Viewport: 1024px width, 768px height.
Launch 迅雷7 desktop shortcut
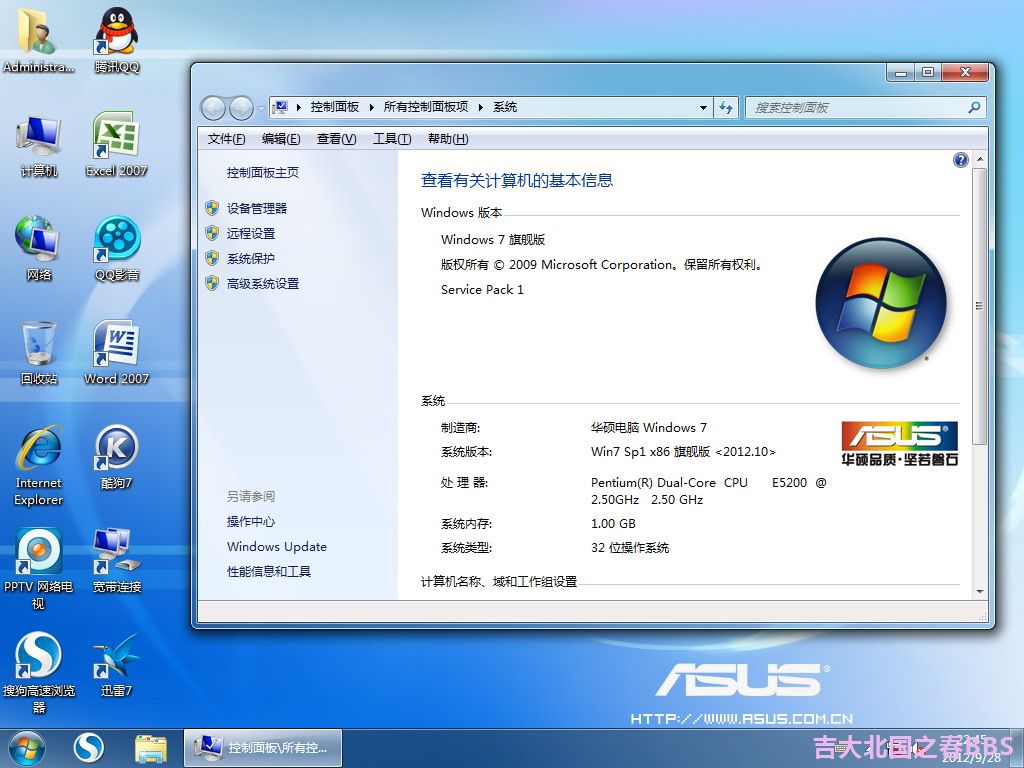coord(117,665)
